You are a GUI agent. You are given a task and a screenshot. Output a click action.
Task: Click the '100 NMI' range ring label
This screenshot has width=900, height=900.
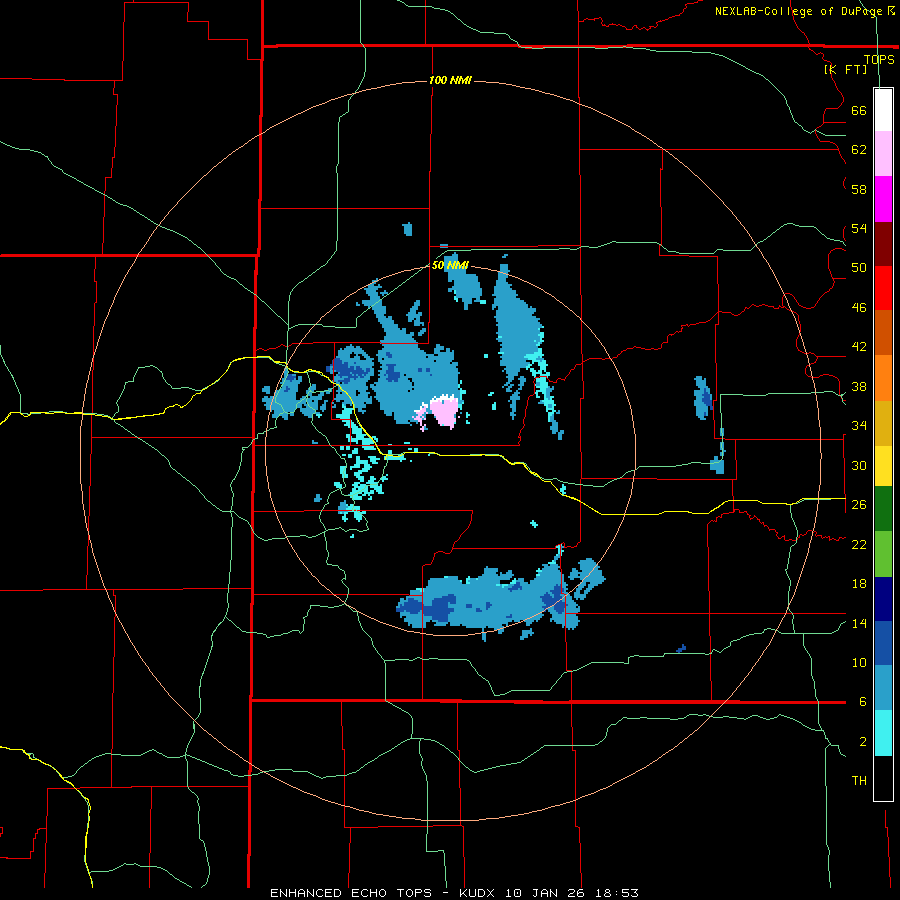pos(450,80)
